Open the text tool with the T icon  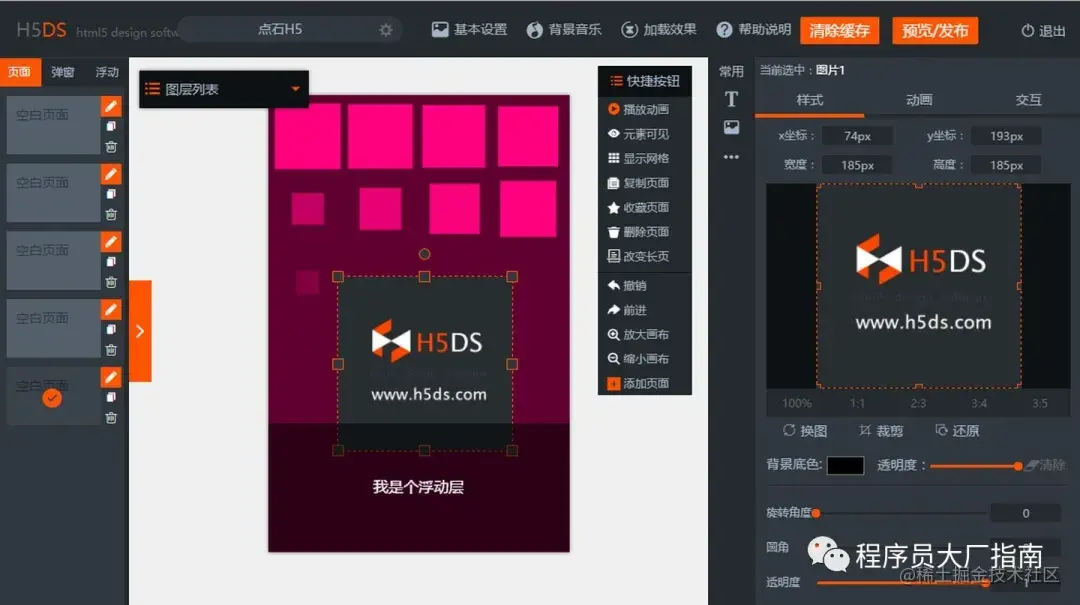(731, 99)
